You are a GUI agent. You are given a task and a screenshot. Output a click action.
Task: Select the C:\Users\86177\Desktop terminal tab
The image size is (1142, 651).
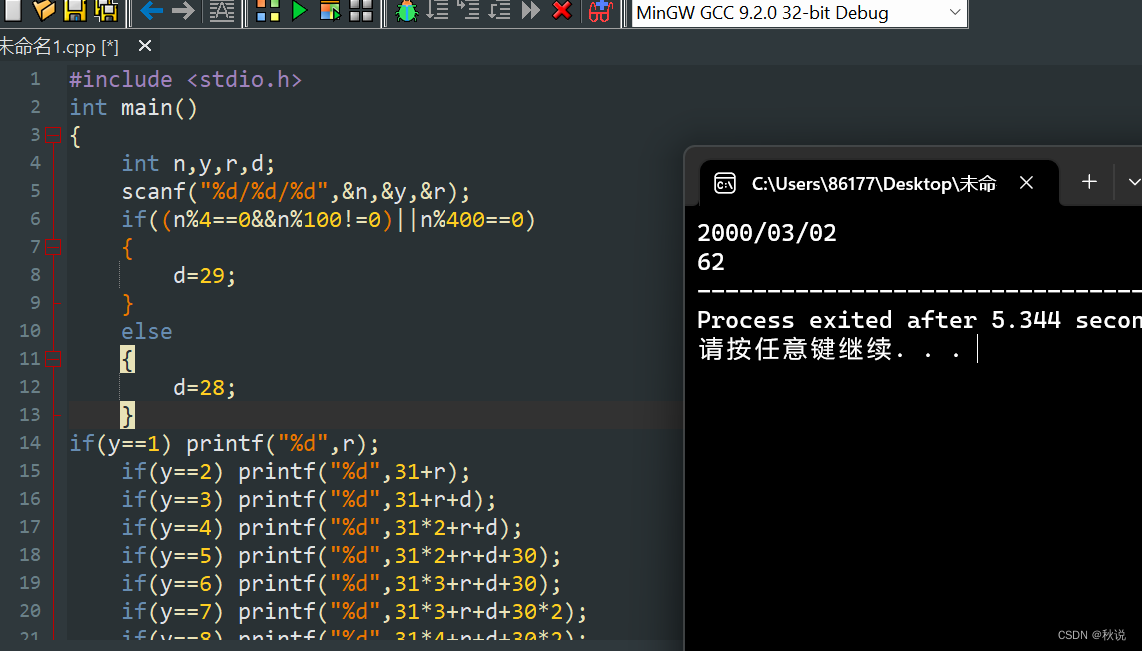tap(873, 184)
